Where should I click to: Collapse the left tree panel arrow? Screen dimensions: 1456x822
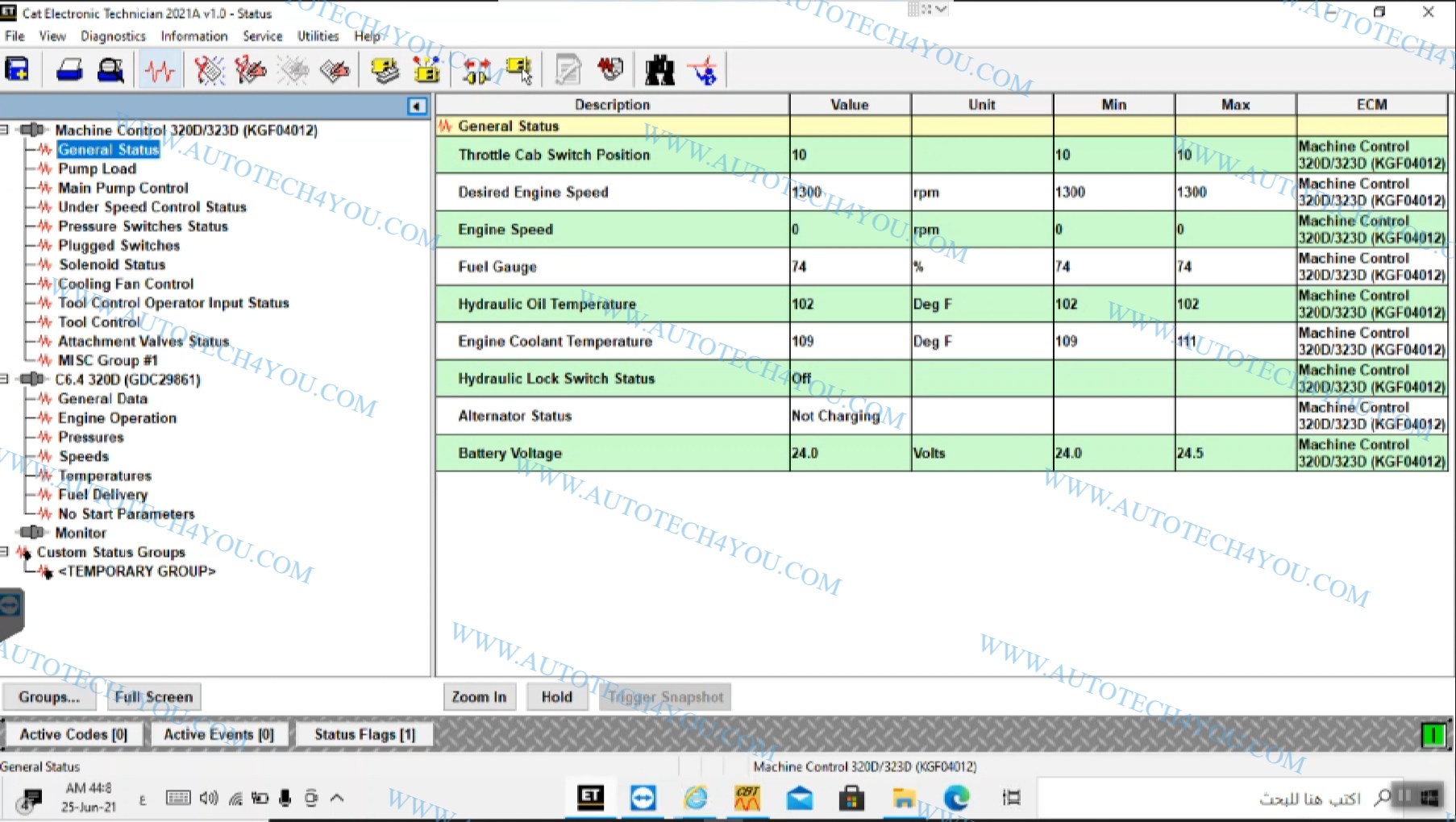pyautogui.click(x=417, y=106)
